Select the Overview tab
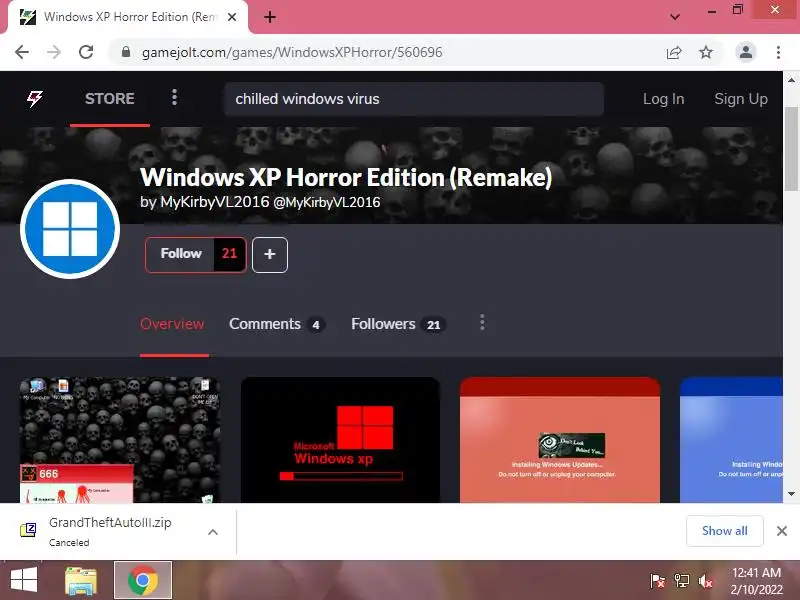The image size is (800, 600). tap(172, 324)
